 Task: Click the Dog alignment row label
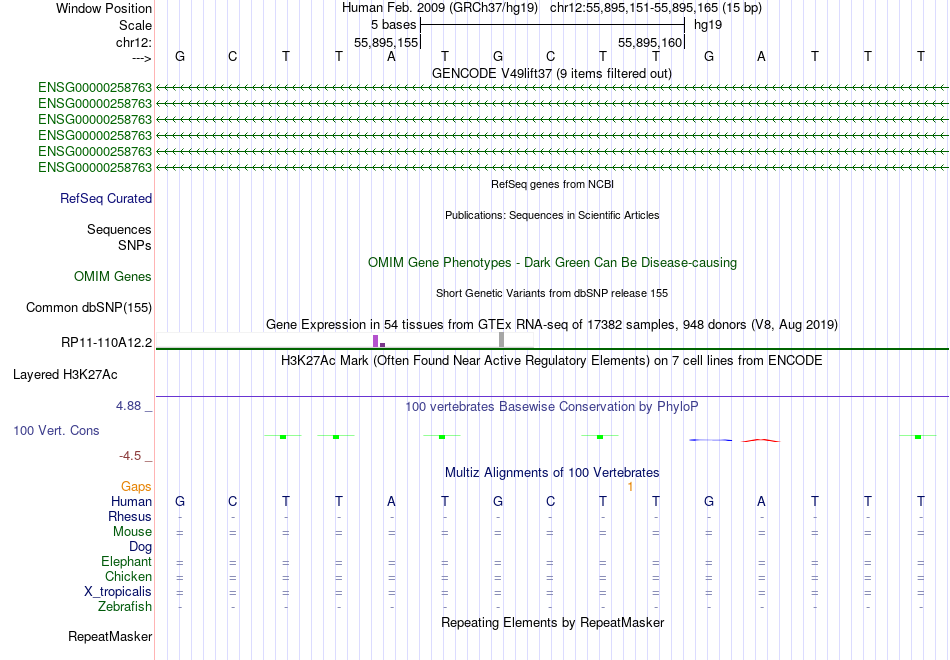(141, 547)
